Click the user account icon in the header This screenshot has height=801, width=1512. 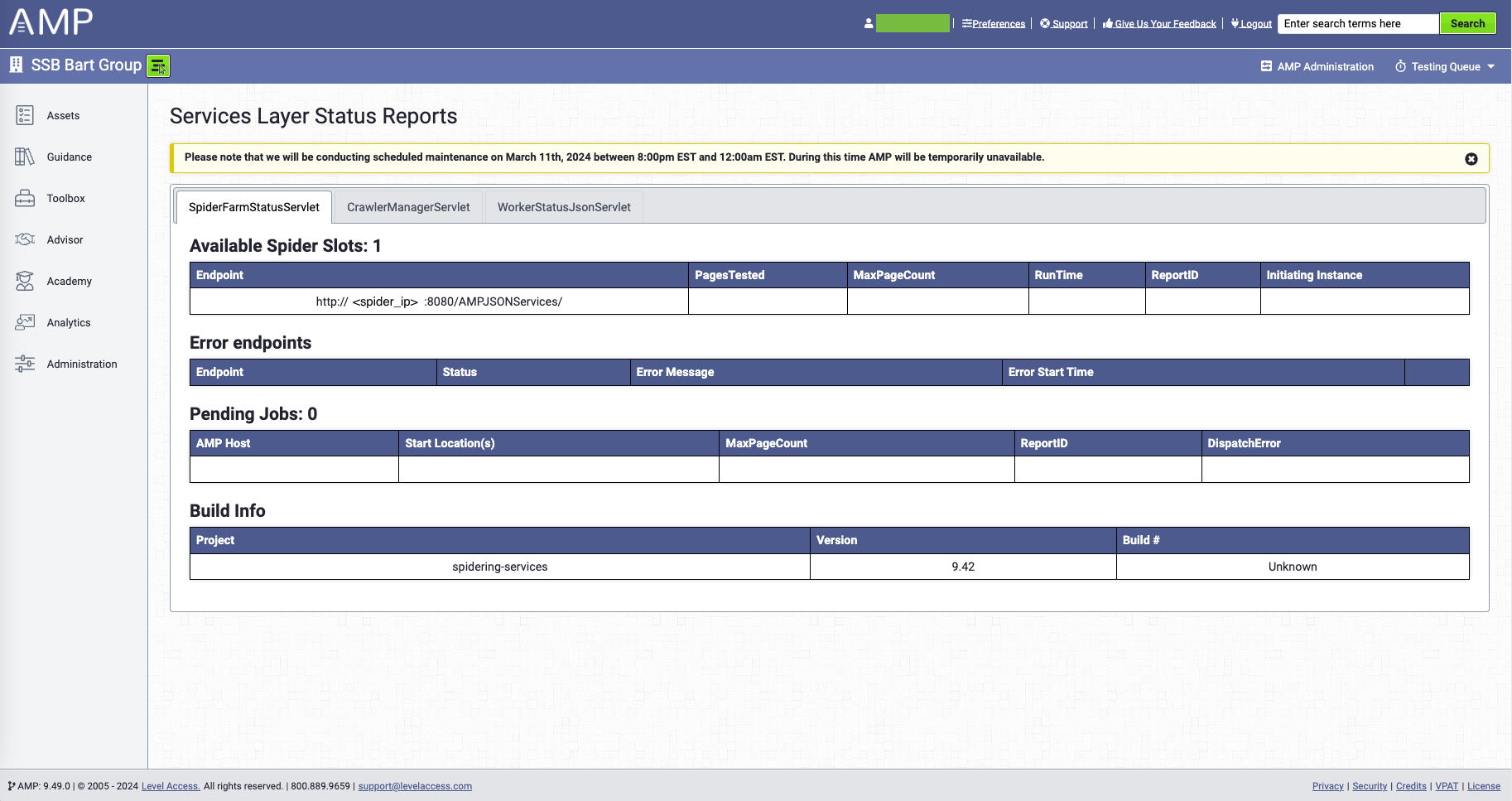point(868,23)
